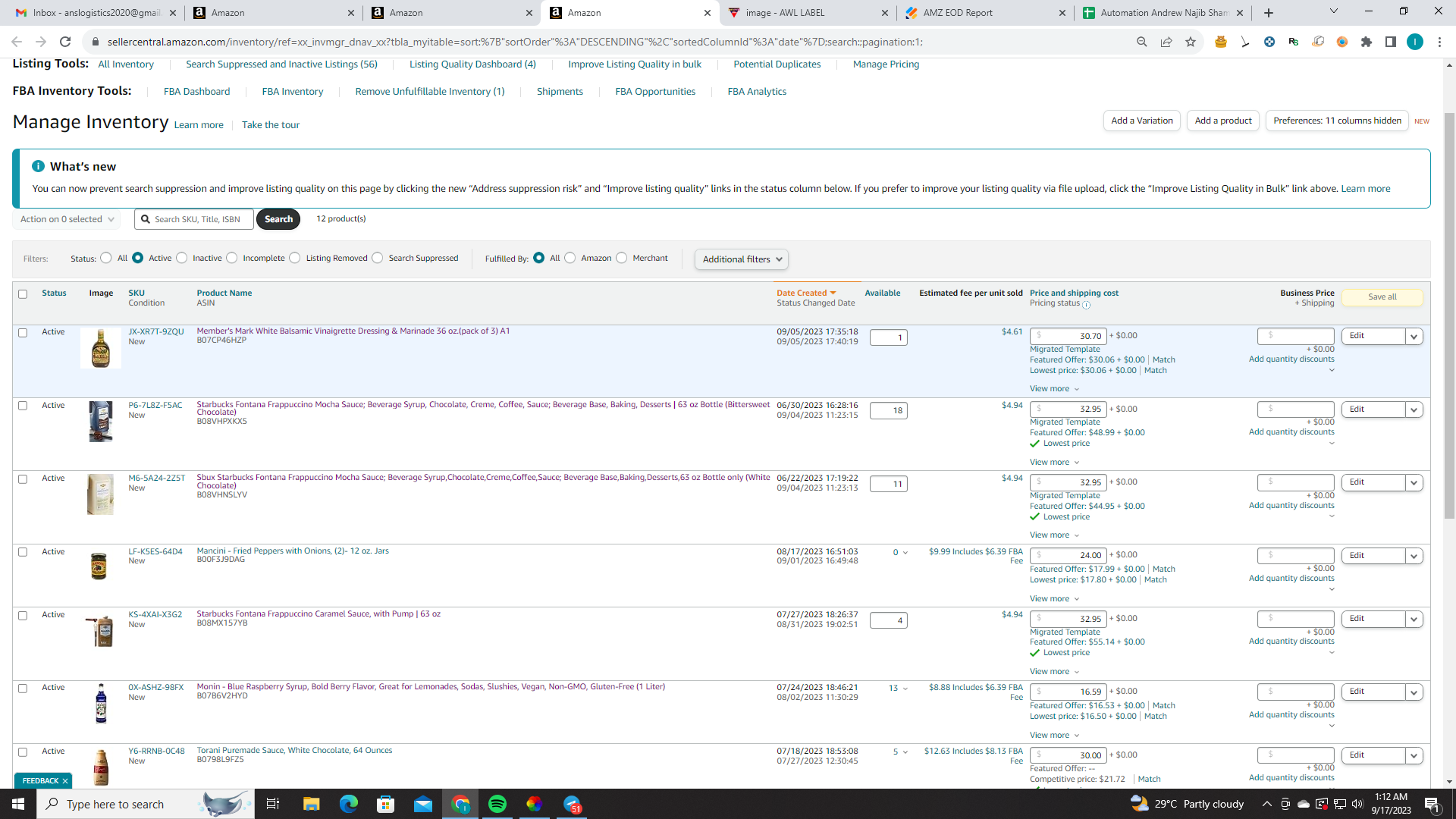Open the bear honeypot extension icon
Screen dimensions: 1456x819
coord(1221,42)
